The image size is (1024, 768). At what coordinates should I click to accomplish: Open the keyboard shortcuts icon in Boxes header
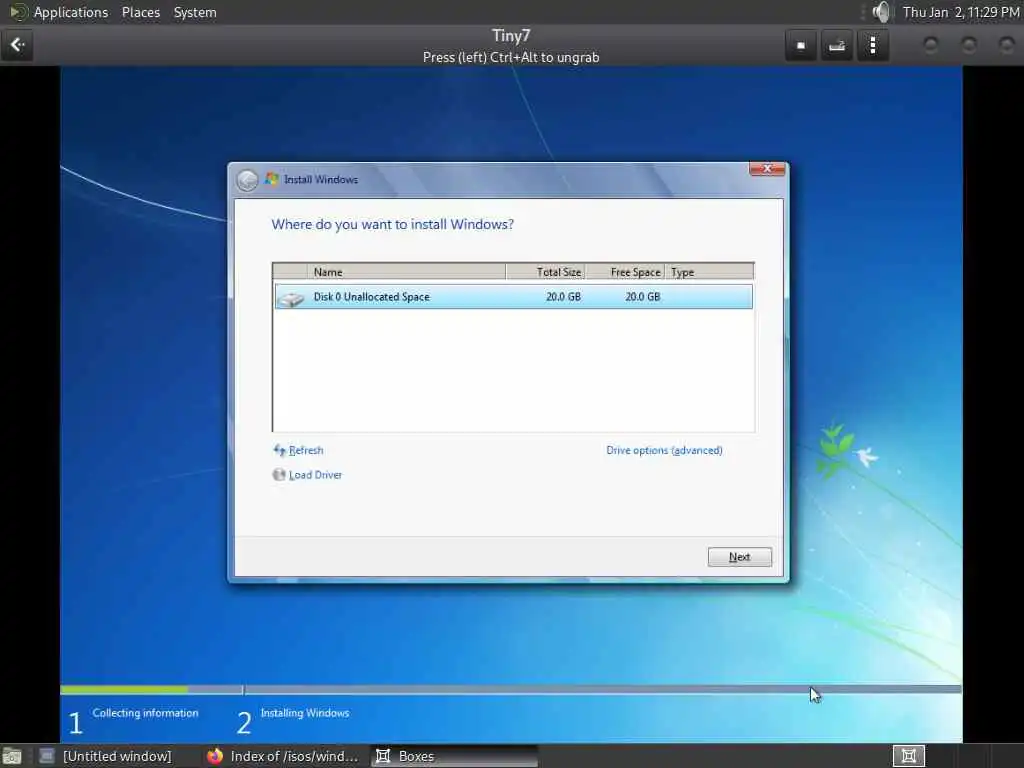[837, 45]
